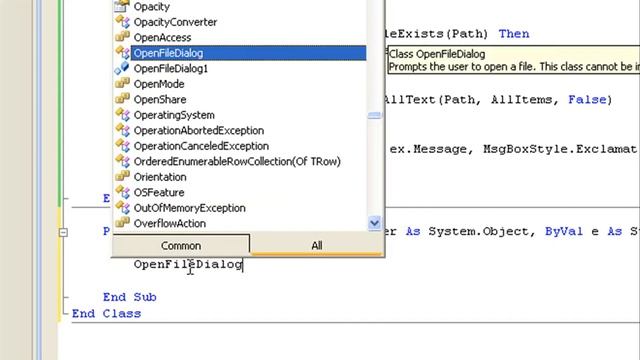Click the class icon beside OutOfMemoryException

[x=122, y=208]
